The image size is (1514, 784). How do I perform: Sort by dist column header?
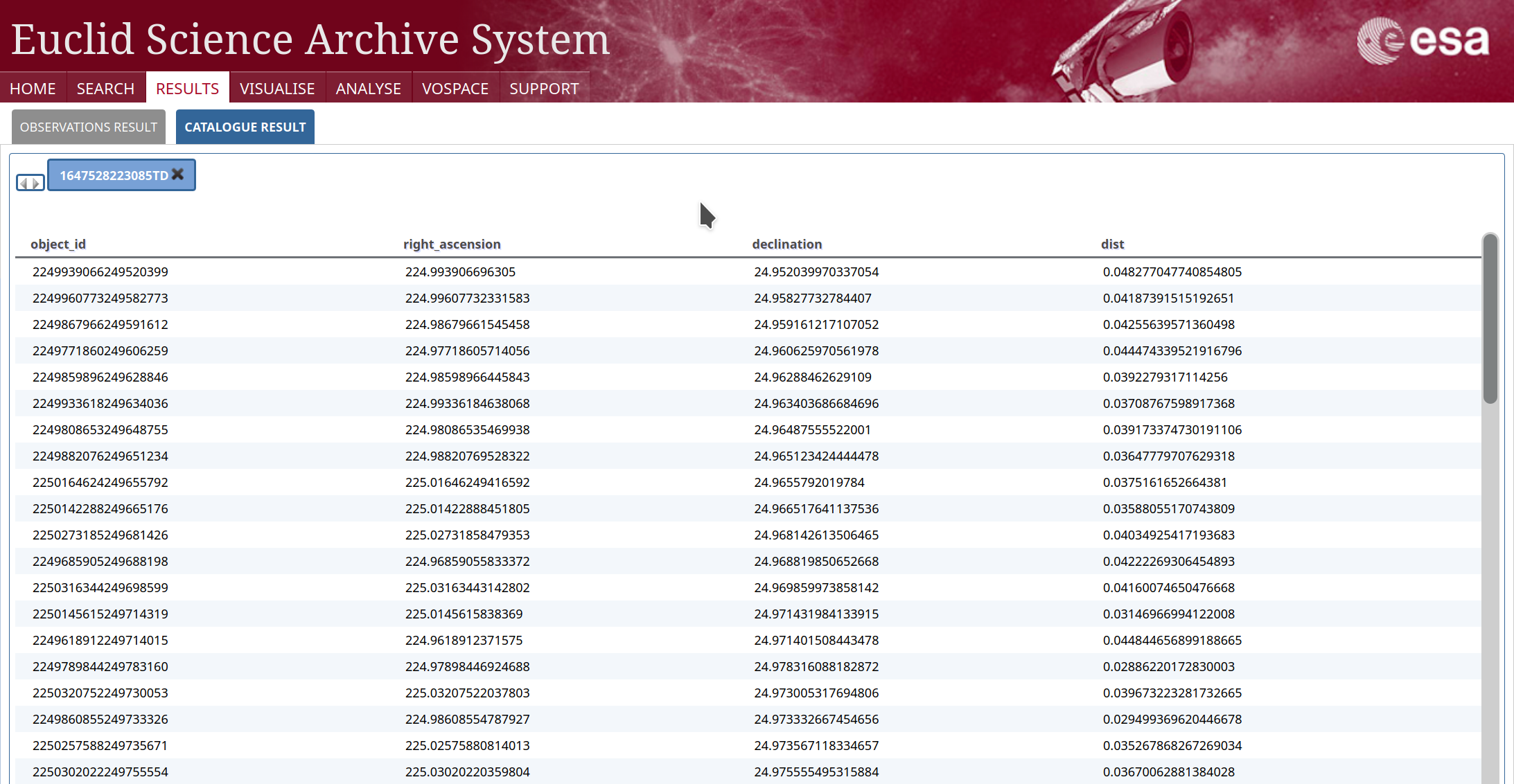click(x=1112, y=244)
